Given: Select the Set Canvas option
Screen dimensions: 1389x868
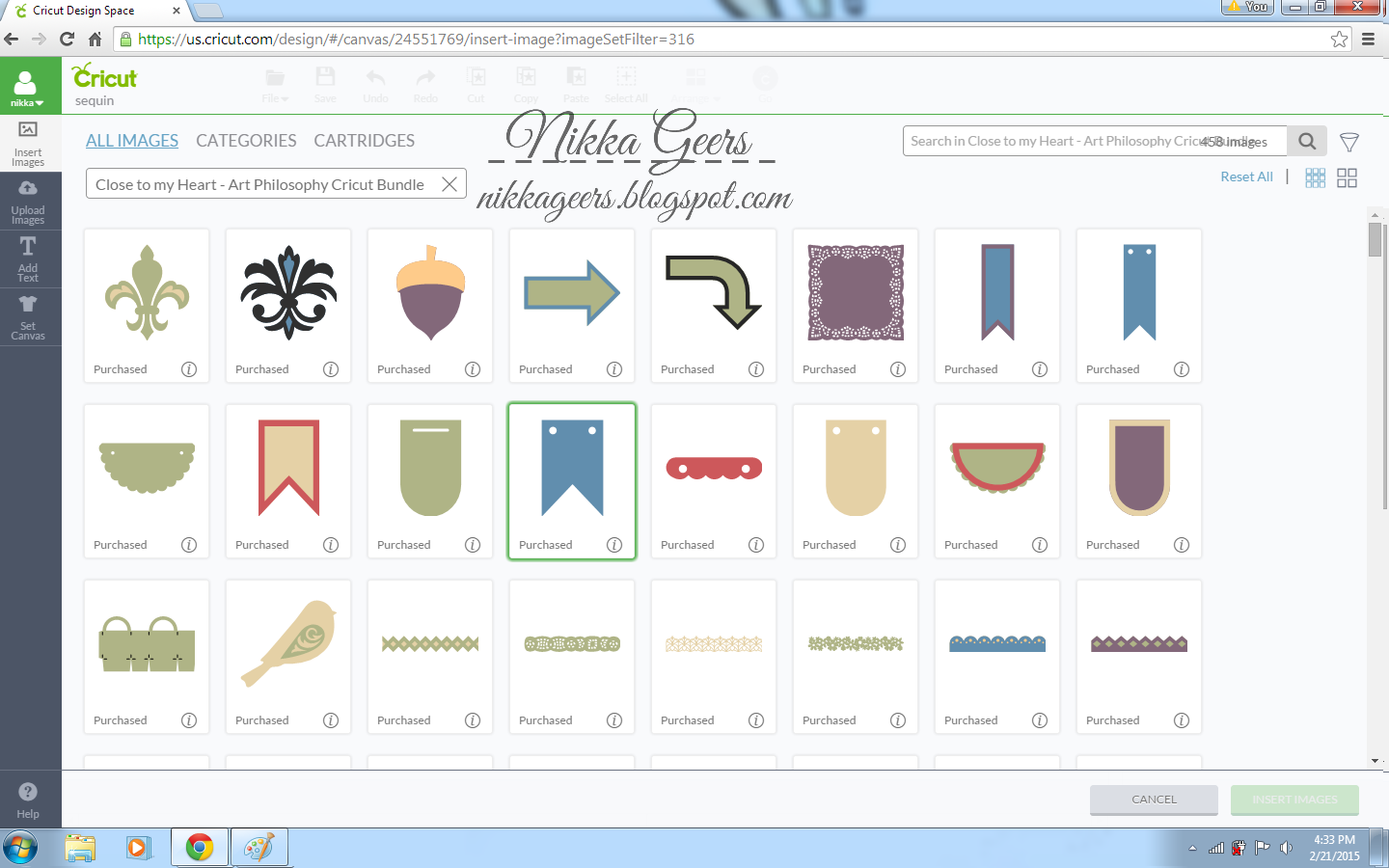Looking at the screenshot, I should tap(29, 318).
